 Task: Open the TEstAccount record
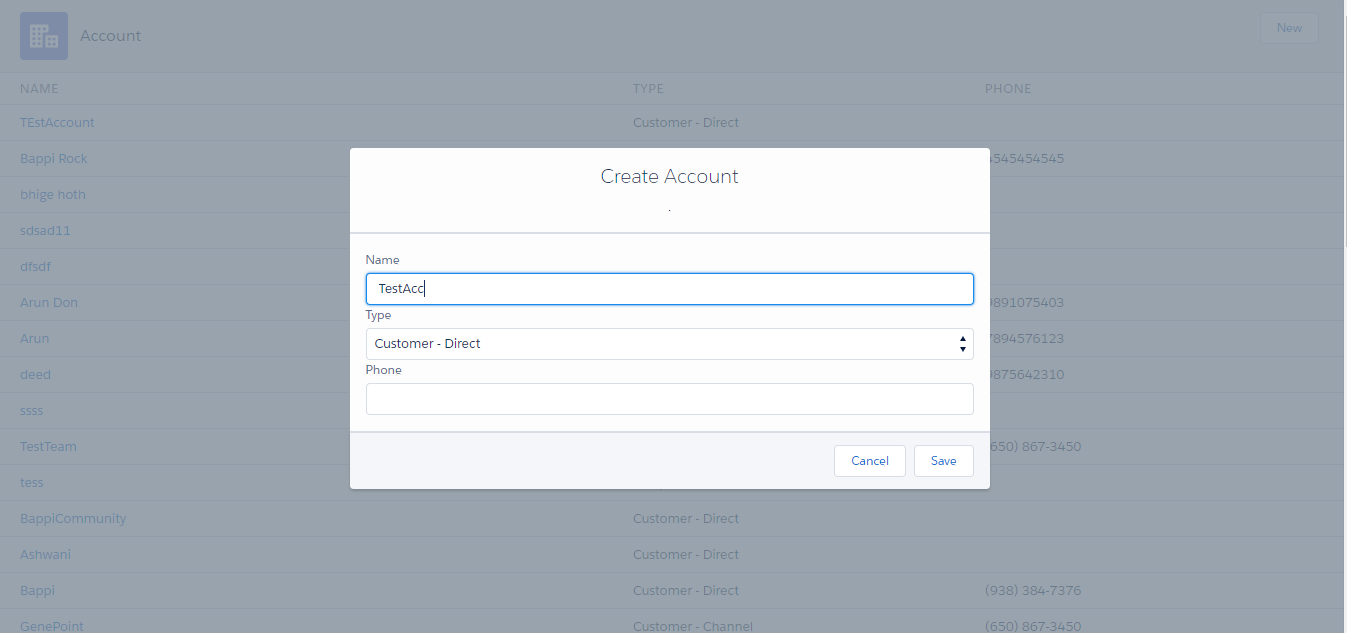[x=57, y=122]
